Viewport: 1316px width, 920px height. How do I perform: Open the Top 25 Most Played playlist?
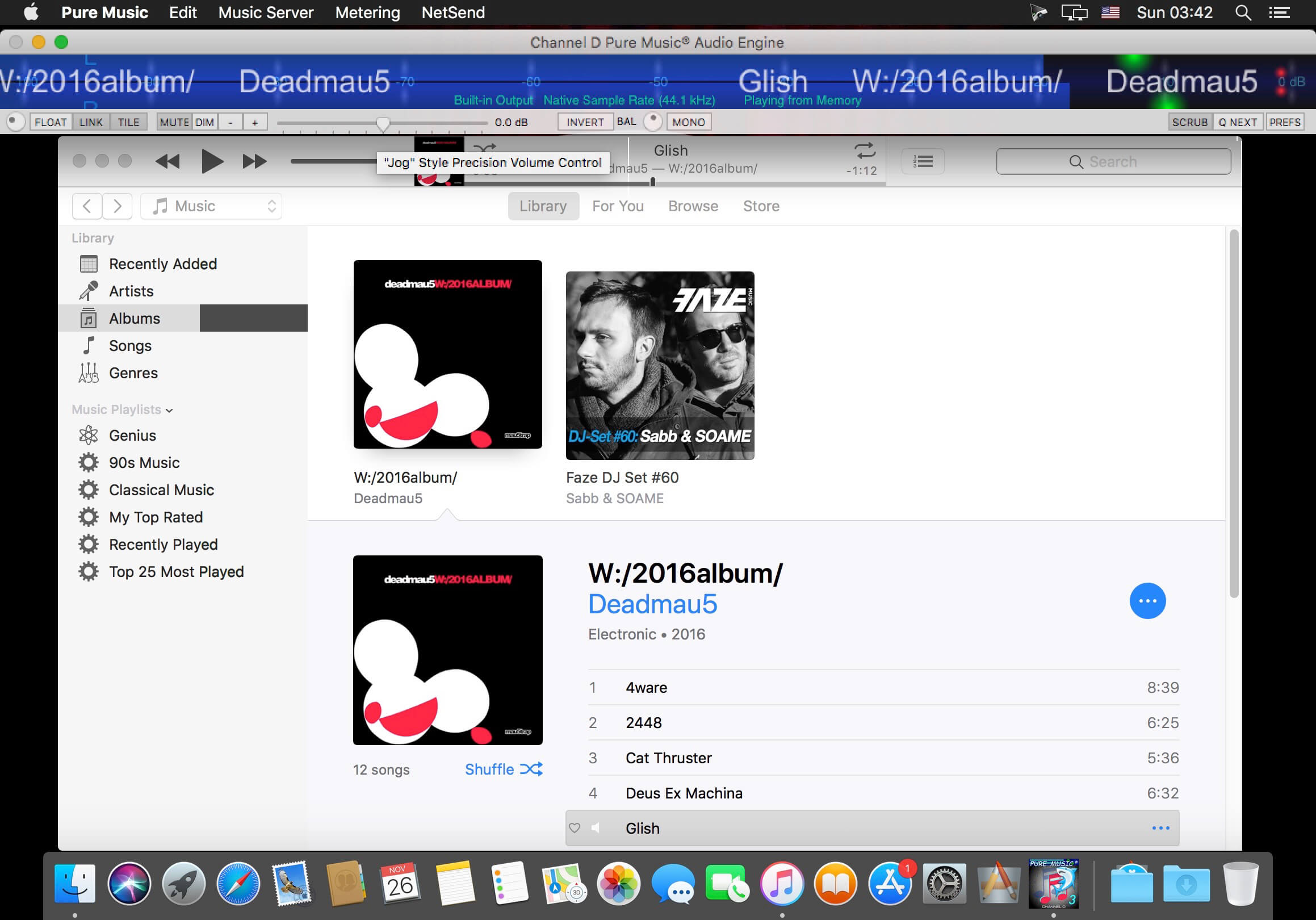click(183, 572)
